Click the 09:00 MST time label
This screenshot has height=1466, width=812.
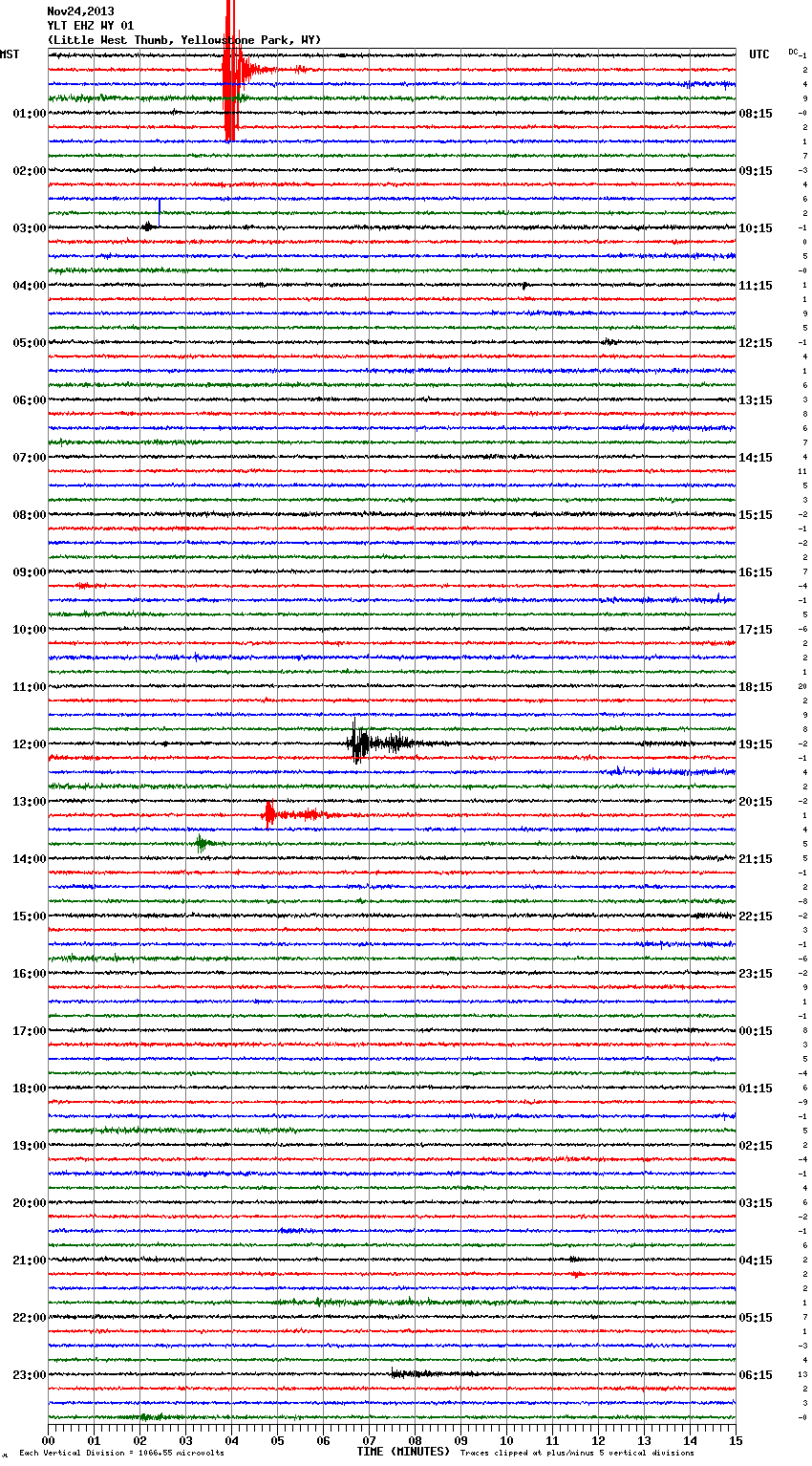30,572
